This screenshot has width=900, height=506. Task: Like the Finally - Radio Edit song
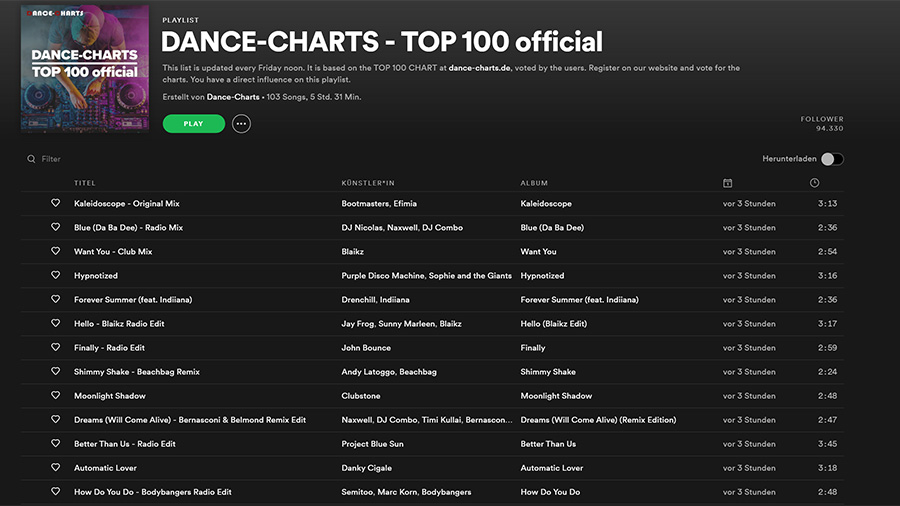[56, 348]
